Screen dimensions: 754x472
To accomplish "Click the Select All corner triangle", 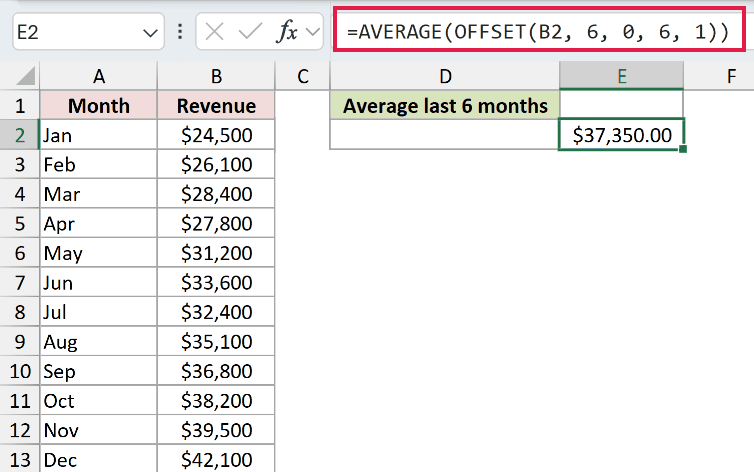I will pos(25,76).
